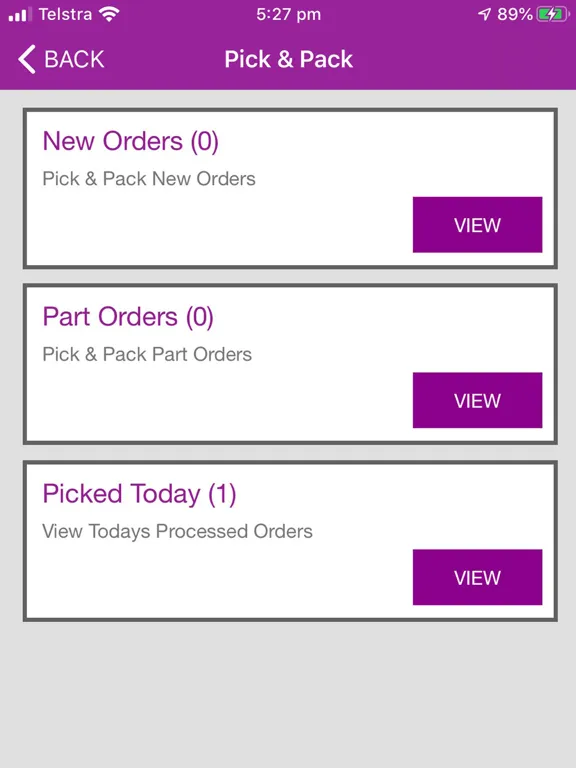Viewport: 576px width, 768px height.
Task: View new orders to pick and pack
Action: [x=477, y=225]
